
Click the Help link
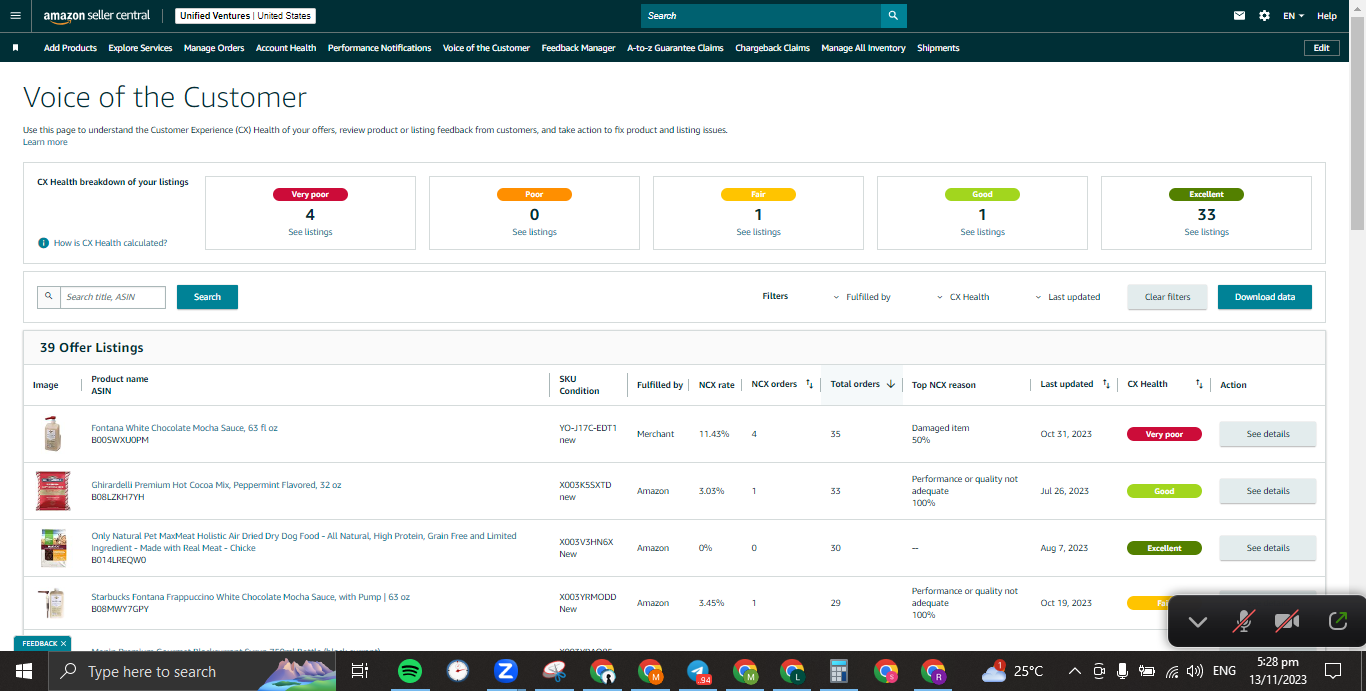tap(1327, 16)
